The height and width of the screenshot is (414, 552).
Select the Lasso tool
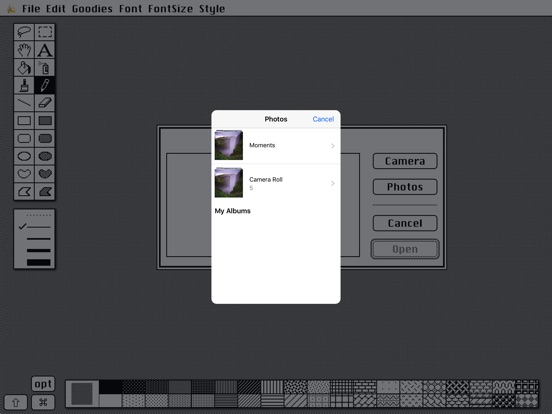(x=24, y=32)
